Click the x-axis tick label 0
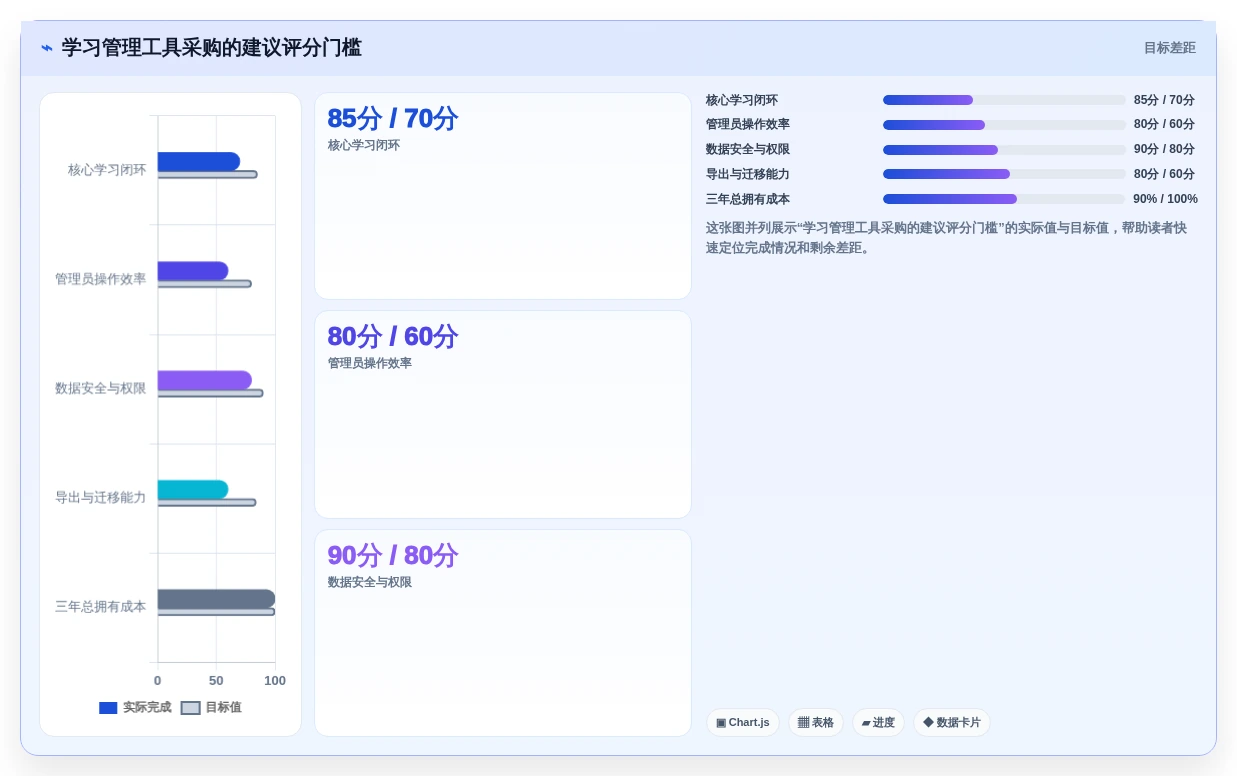This screenshot has height=776, width=1237. (x=157, y=681)
